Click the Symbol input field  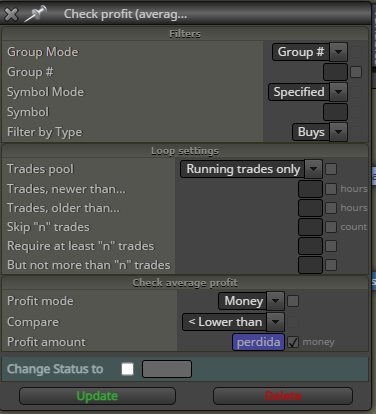(335, 112)
